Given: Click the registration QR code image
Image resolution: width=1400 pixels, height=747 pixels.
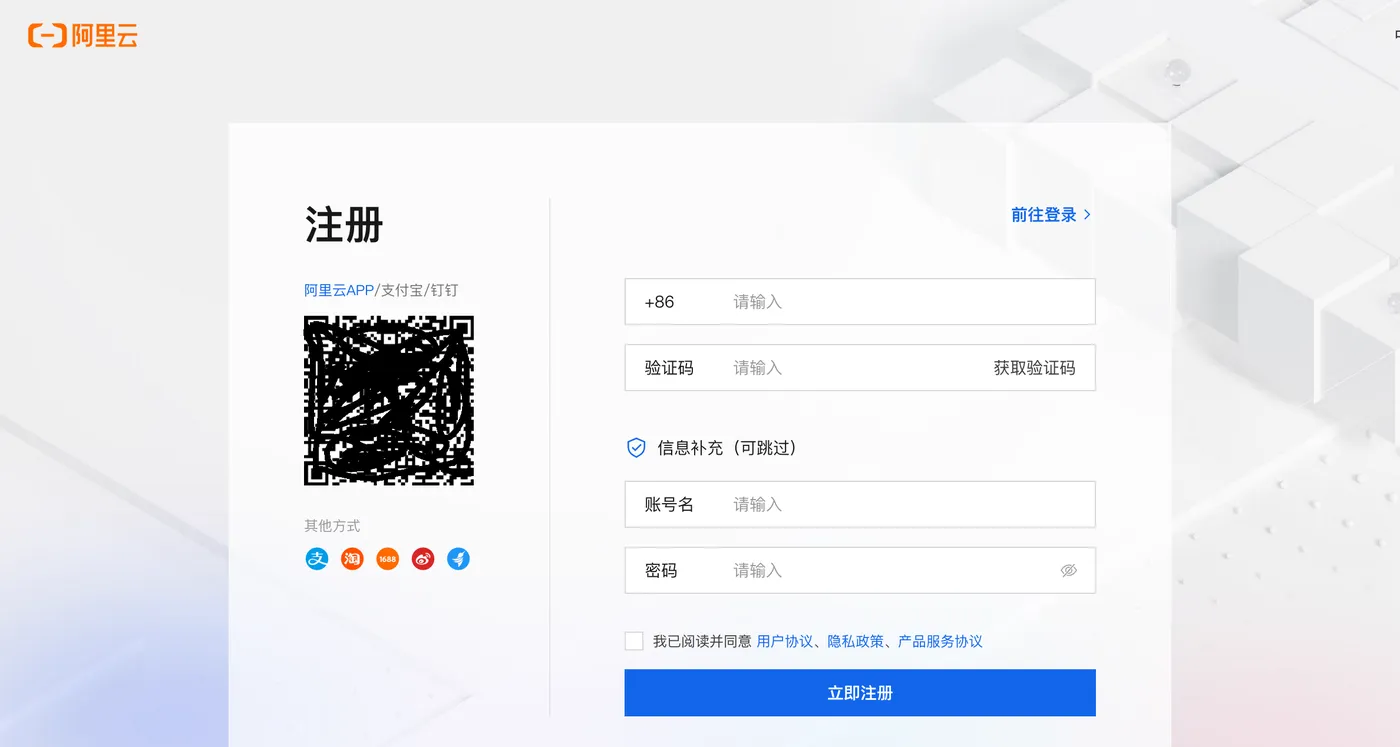Looking at the screenshot, I should coord(389,401).
